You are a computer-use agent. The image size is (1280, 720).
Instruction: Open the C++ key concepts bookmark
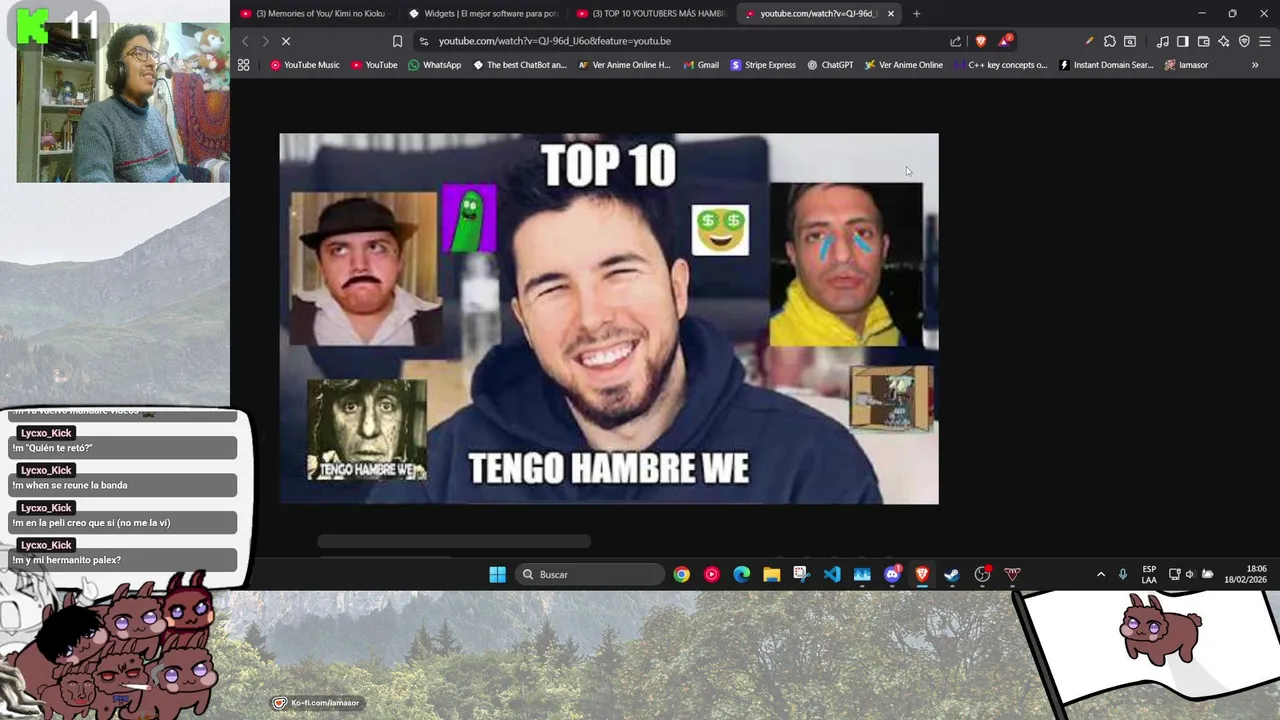tap(1001, 65)
